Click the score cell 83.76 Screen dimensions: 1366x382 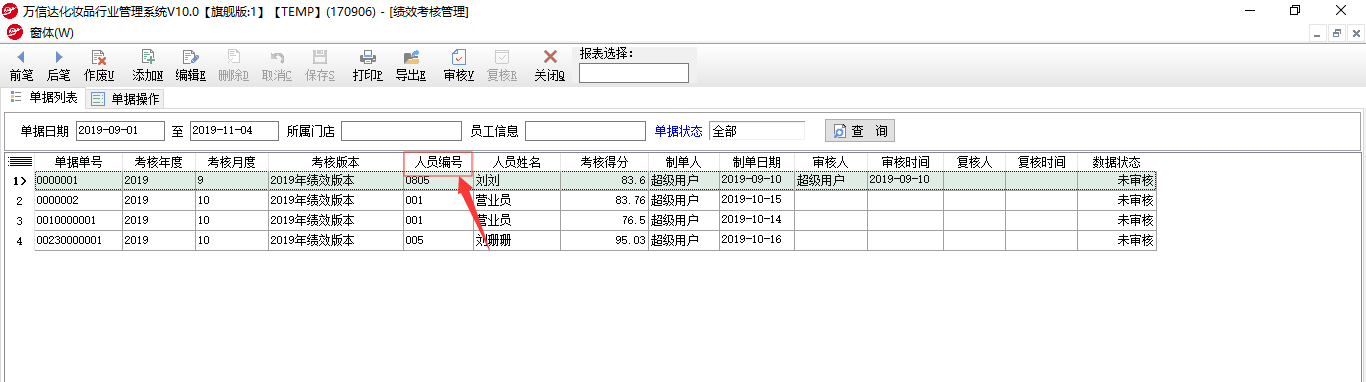tap(604, 200)
